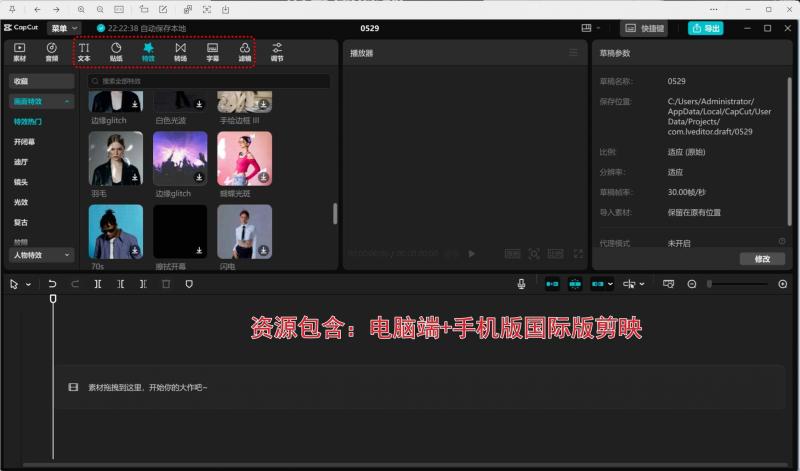Open the 字幕 captions tab
Screen dimensions: 800x471
(x=213, y=52)
